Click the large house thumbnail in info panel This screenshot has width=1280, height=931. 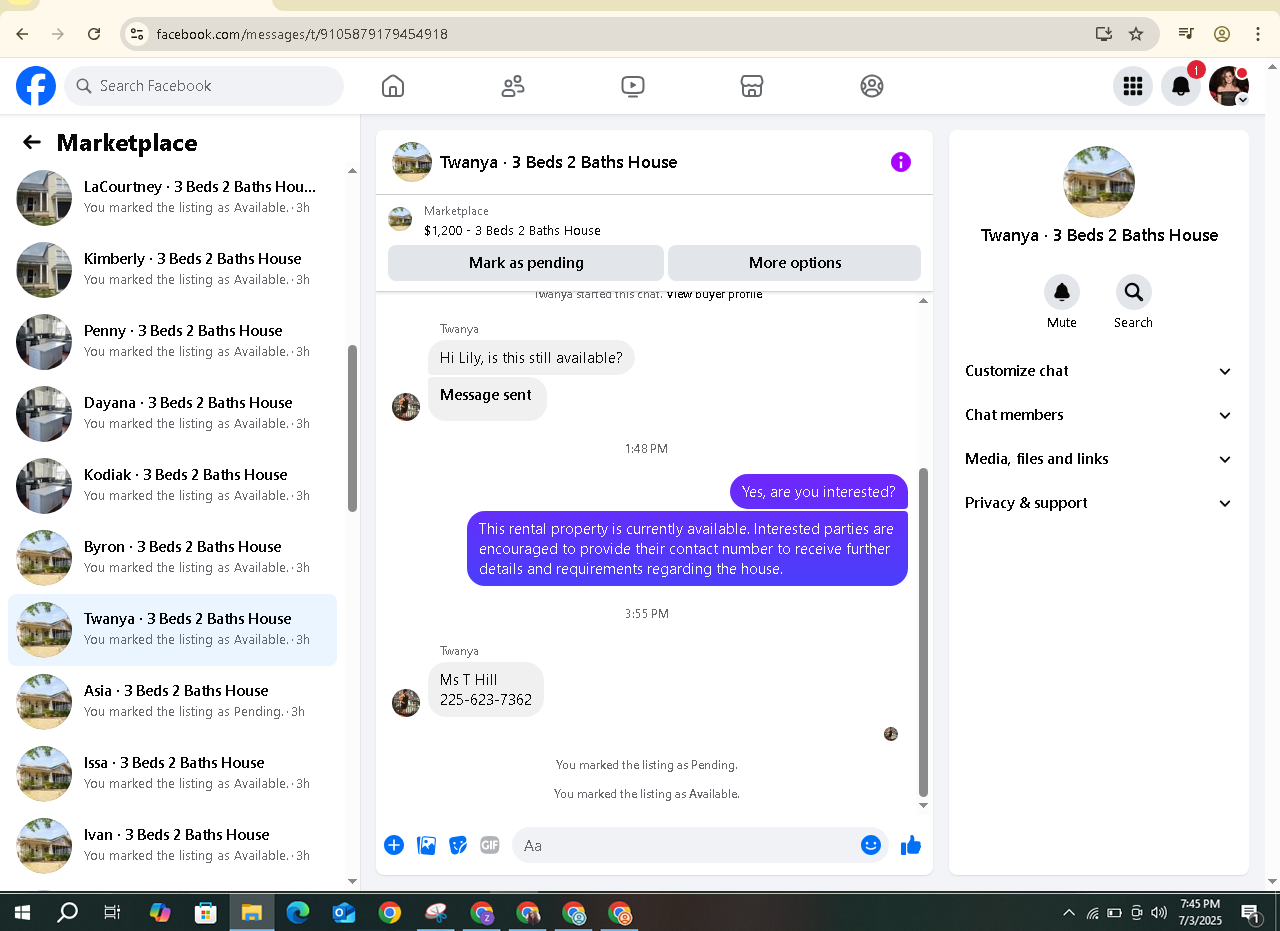pyautogui.click(x=1099, y=182)
